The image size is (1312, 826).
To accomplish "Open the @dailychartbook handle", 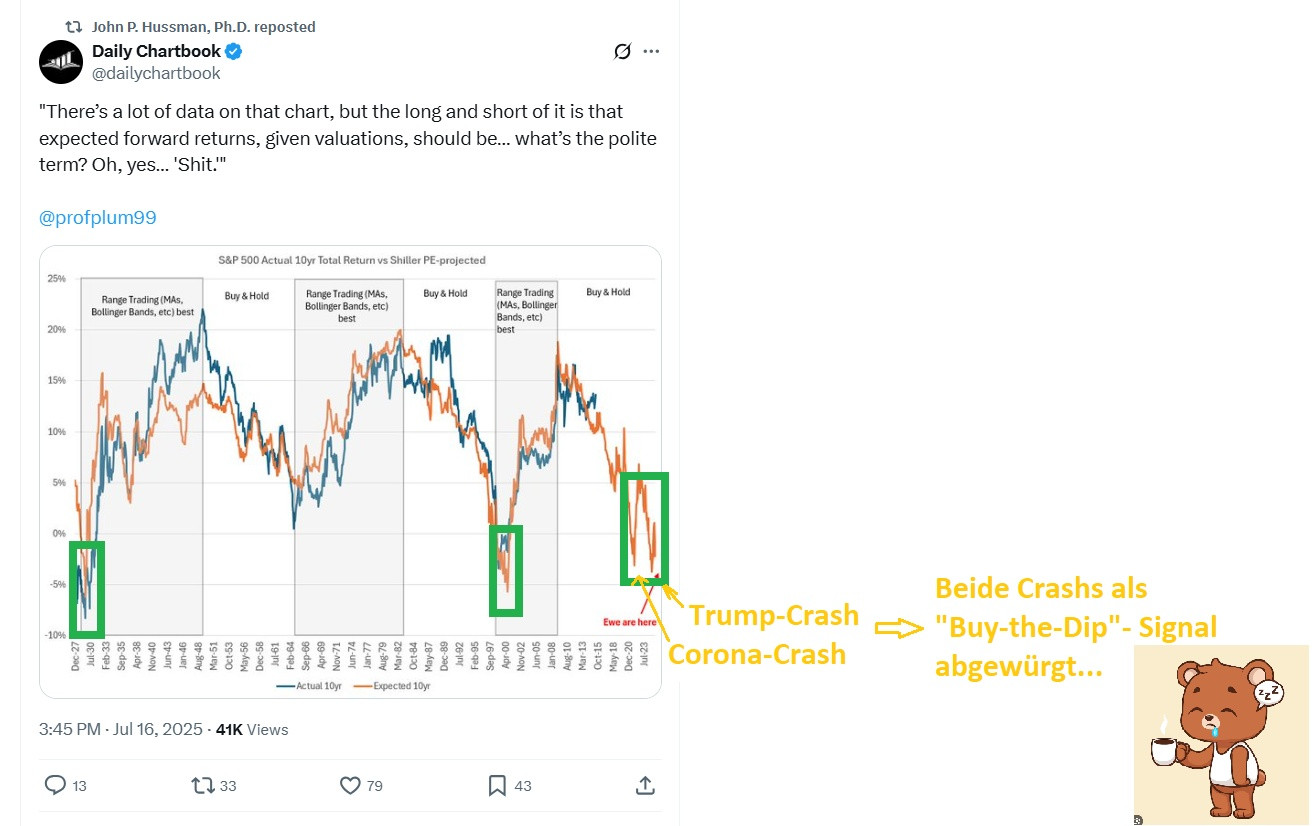I will click(x=156, y=73).
